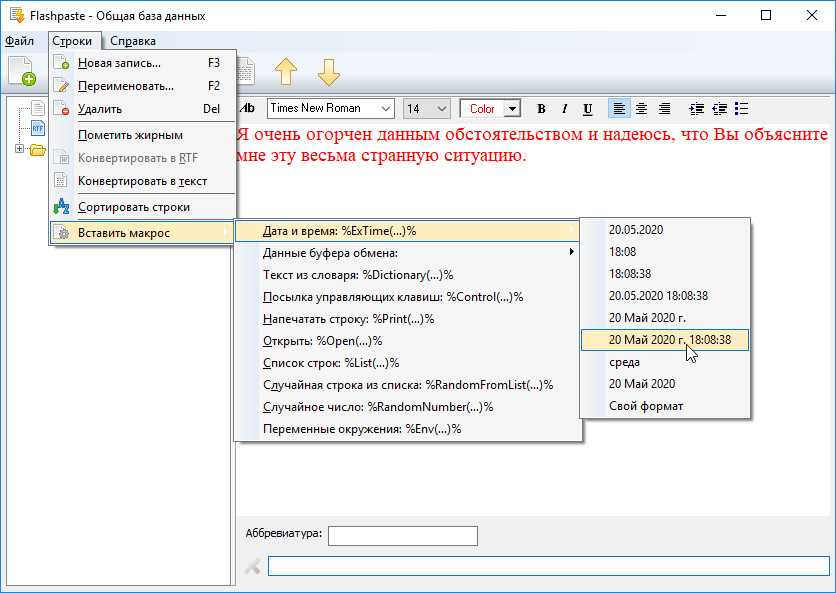Select the text document tree item icon
The image size is (836, 593).
(x=38, y=108)
